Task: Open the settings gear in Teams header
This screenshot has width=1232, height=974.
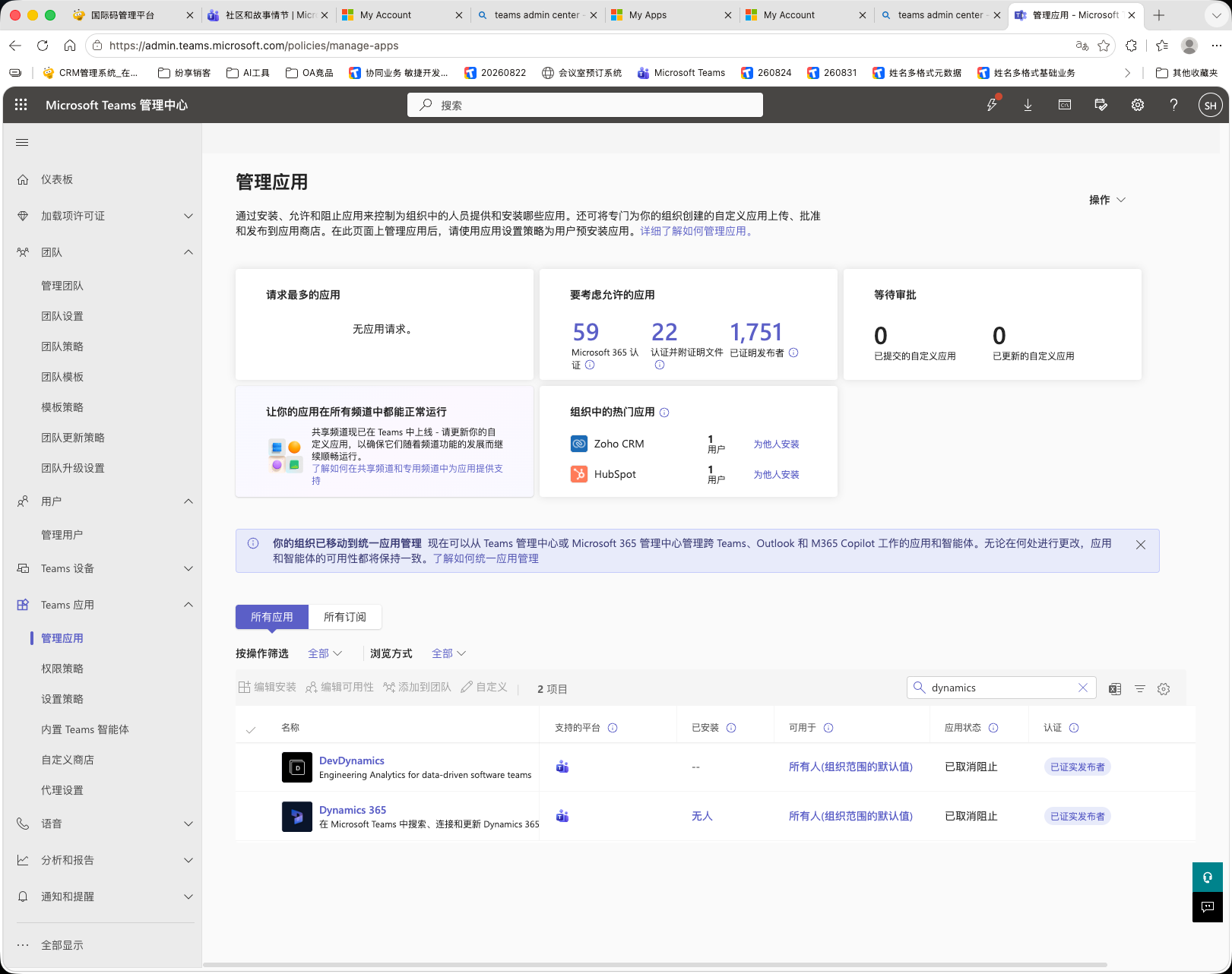Action: (x=1138, y=105)
